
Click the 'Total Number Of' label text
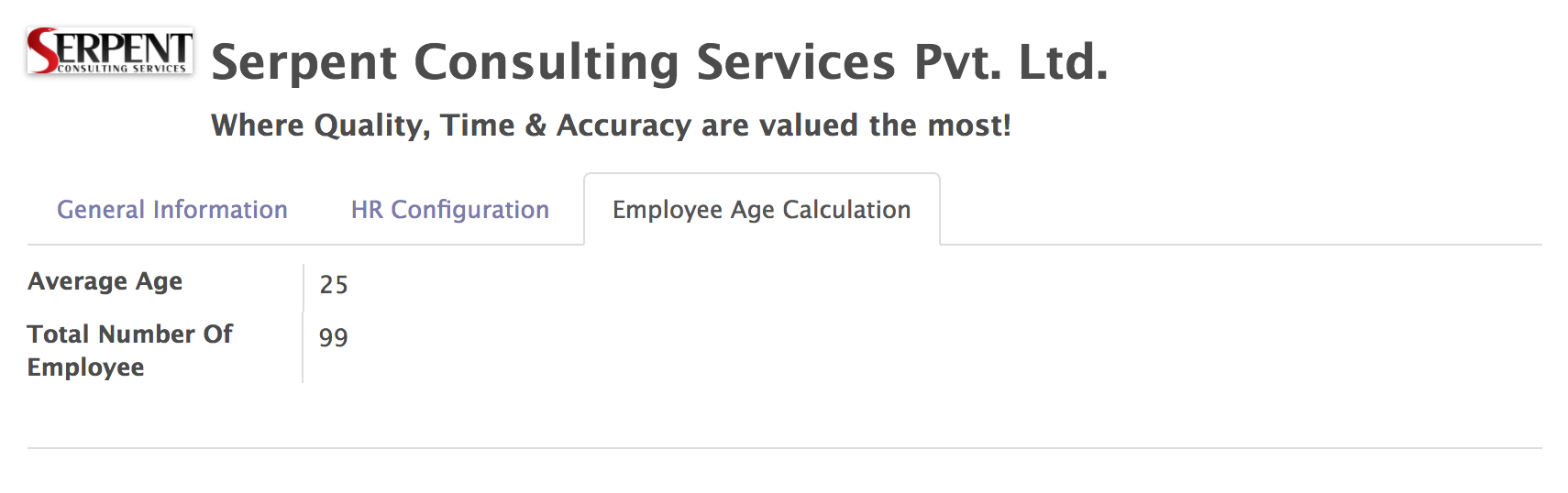coord(130,334)
